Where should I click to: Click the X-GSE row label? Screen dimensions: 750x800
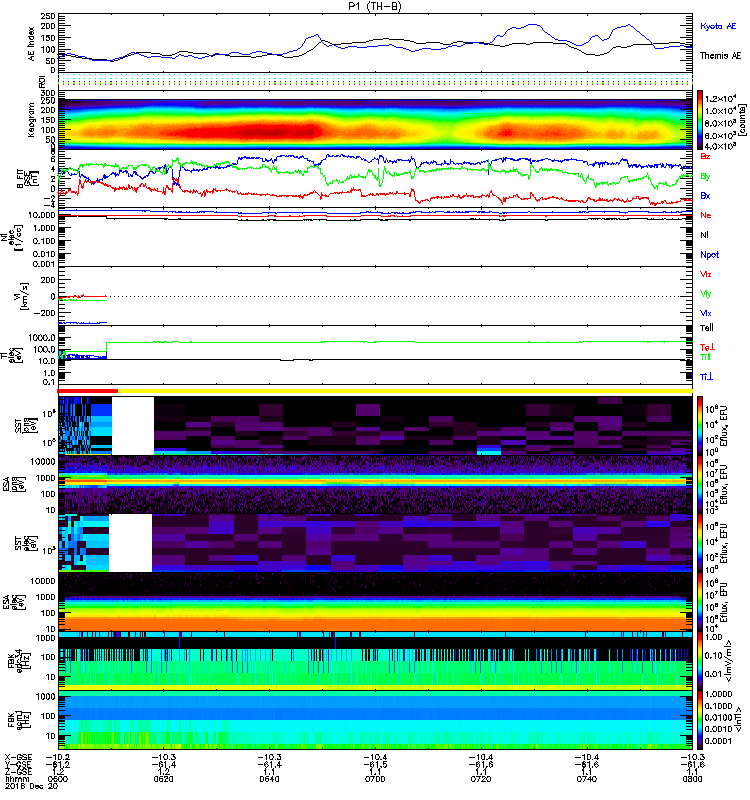[18, 758]
